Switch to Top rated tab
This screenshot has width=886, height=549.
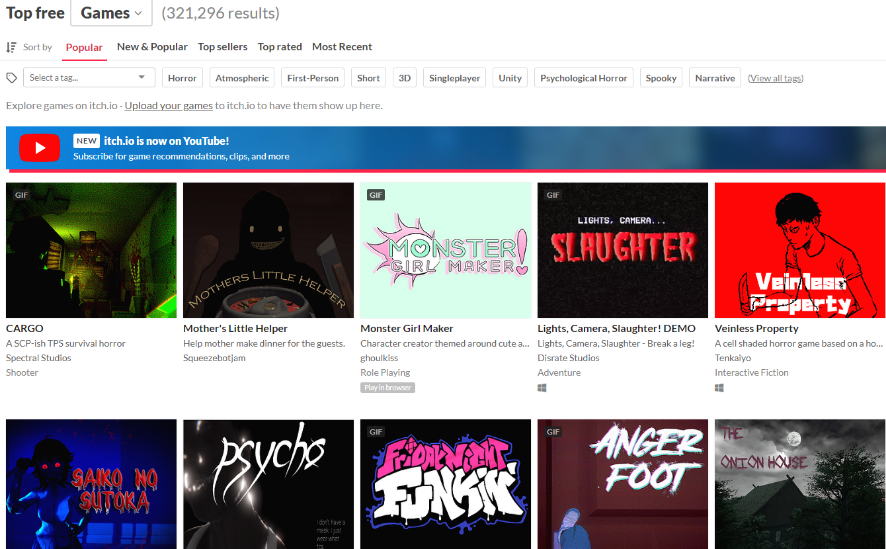click(x=280, y=47)
